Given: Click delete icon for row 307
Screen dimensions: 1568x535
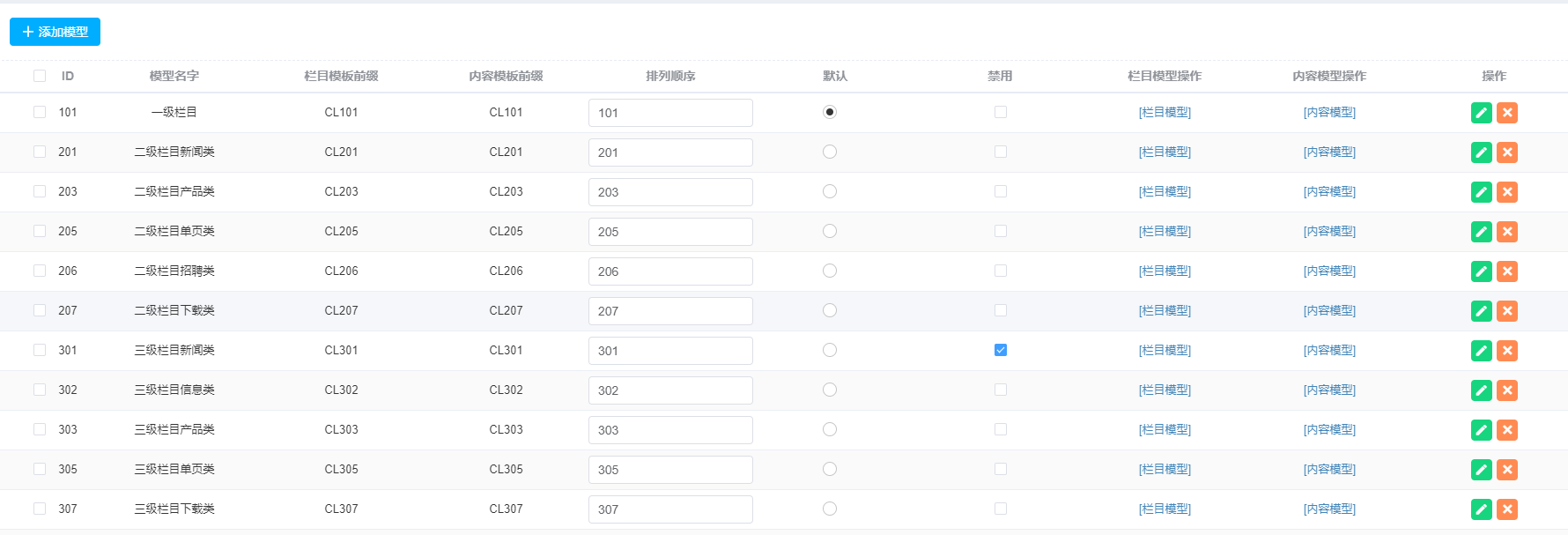Looking at the screenshot, I should click(x=1507, y=509).
